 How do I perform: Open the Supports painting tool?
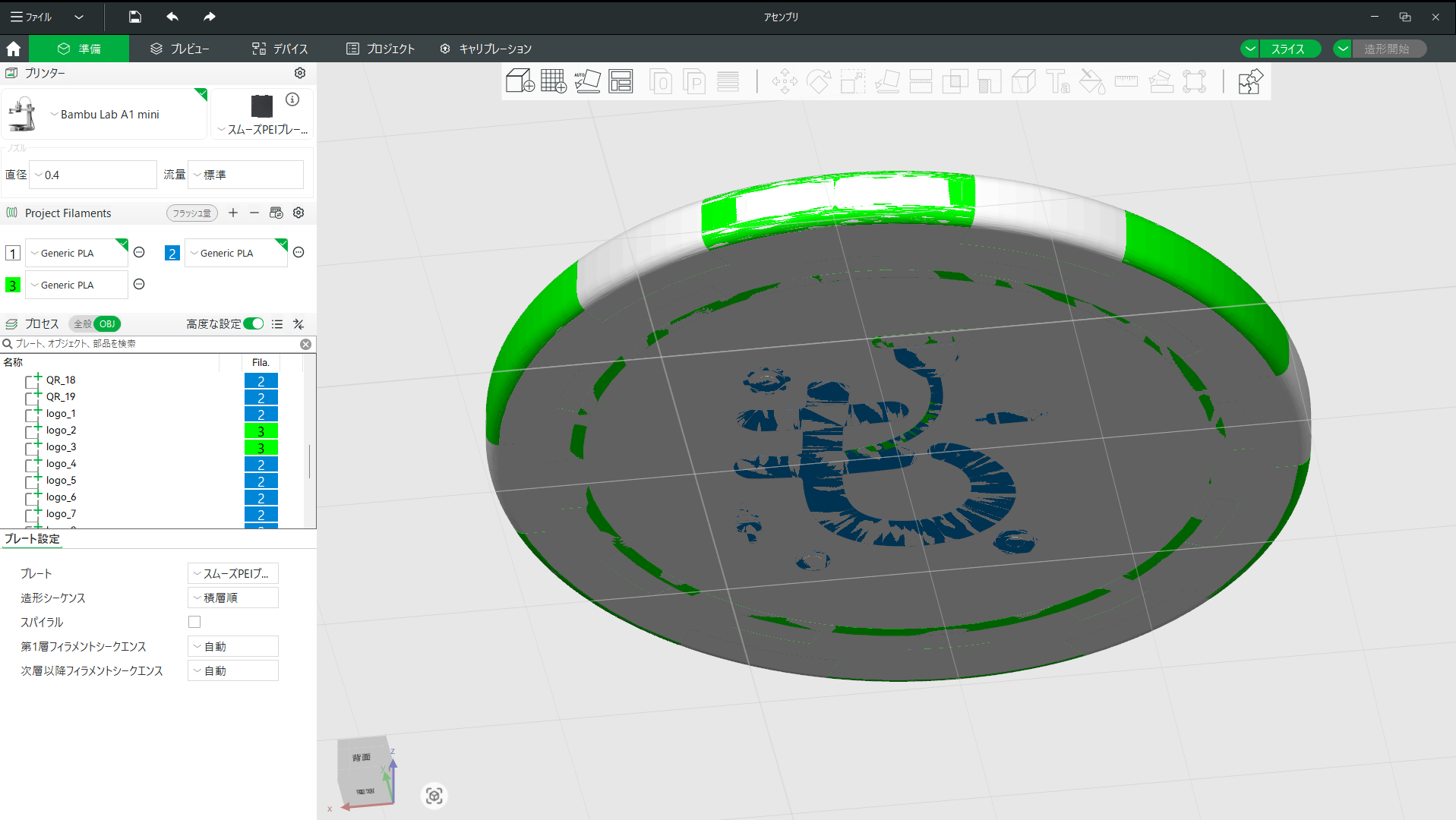tap(989, 81)
